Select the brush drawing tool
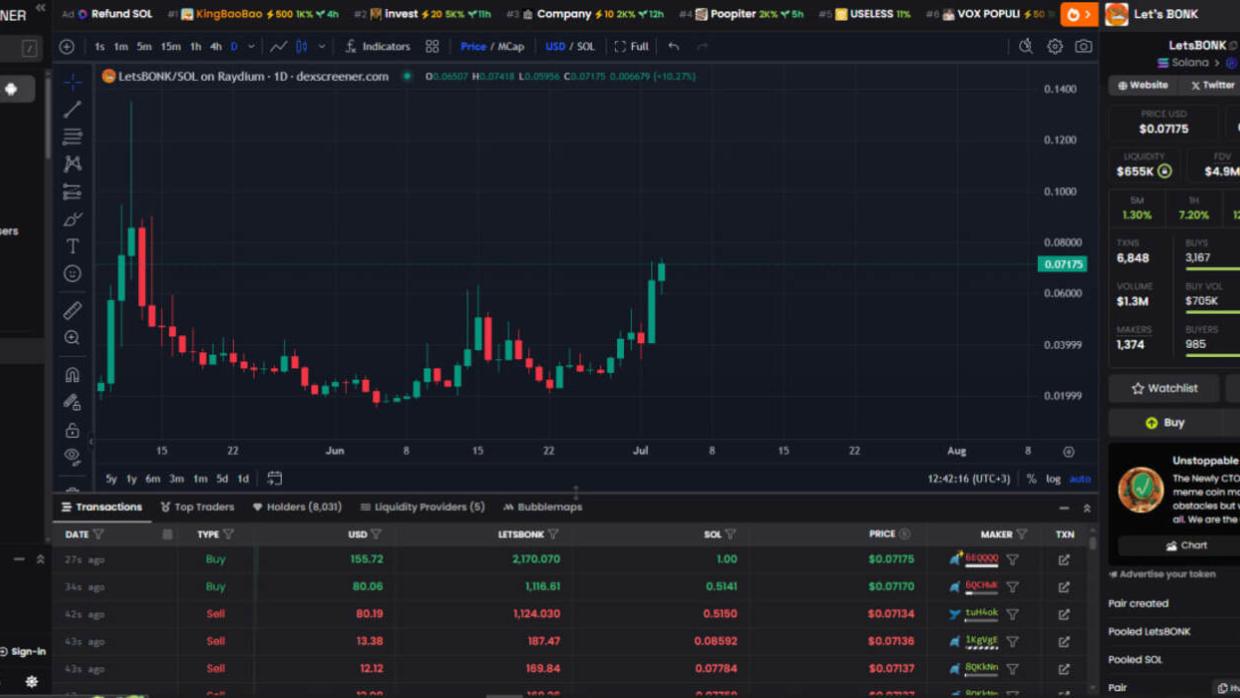 pos(72,218)
